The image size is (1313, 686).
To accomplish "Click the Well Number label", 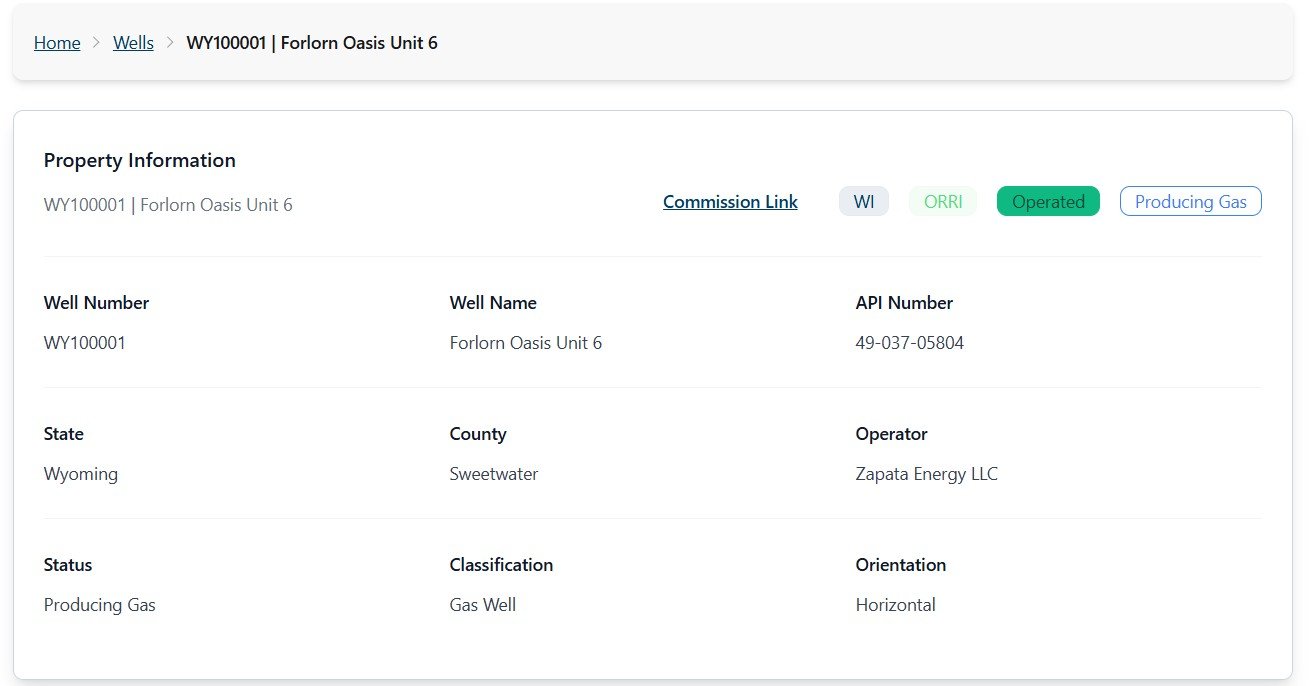I will pos(96,303).
